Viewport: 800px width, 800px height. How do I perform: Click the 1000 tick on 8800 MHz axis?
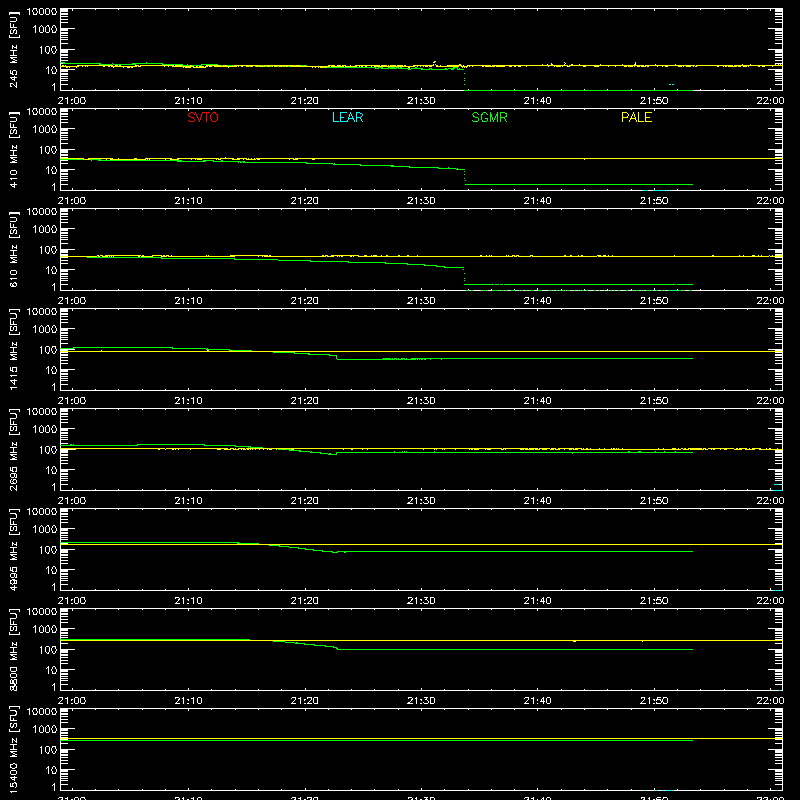pyautogui.click(x=45, y=630)
